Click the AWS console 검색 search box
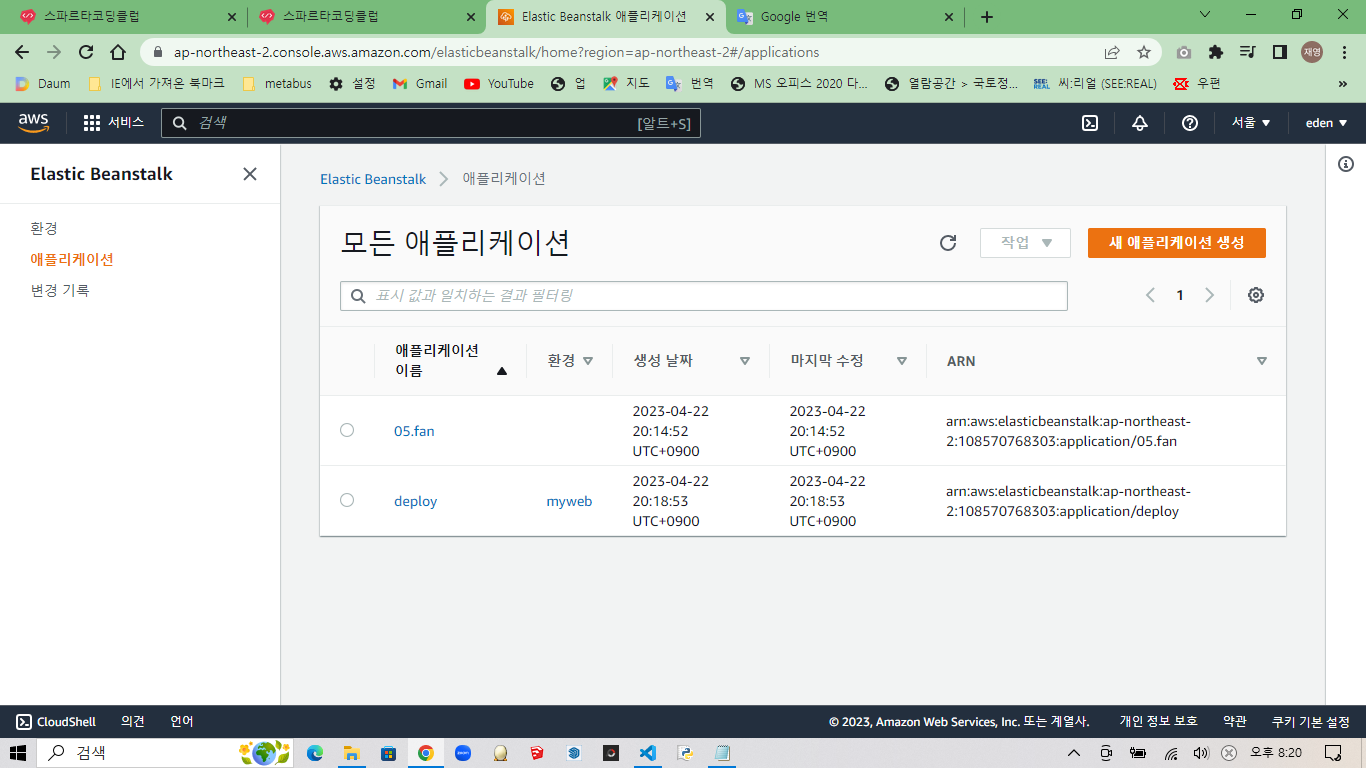1366x768 pixels. tap(431, 123)
